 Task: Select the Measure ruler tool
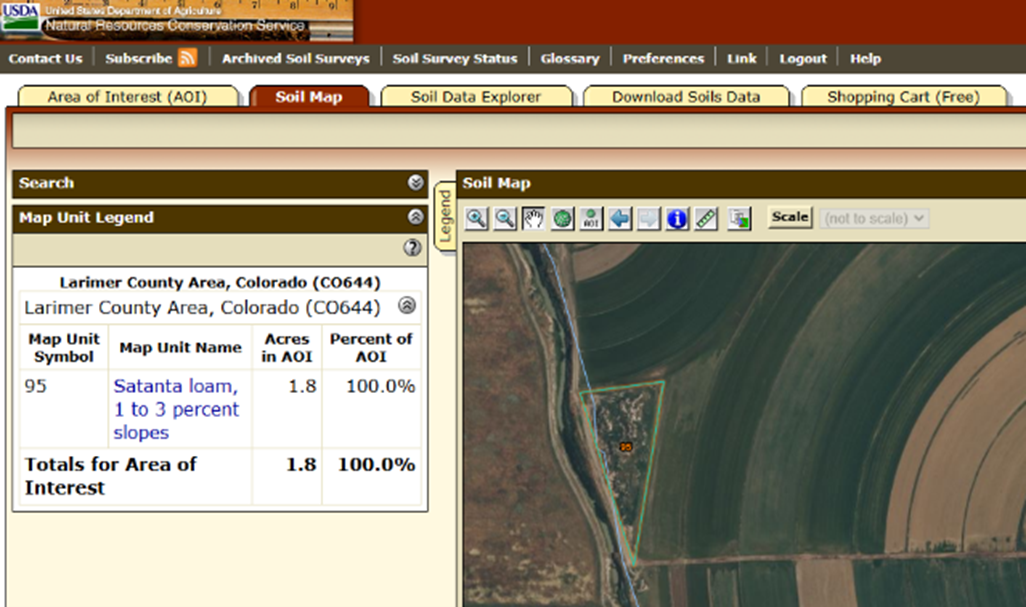[x=706, y=218]
